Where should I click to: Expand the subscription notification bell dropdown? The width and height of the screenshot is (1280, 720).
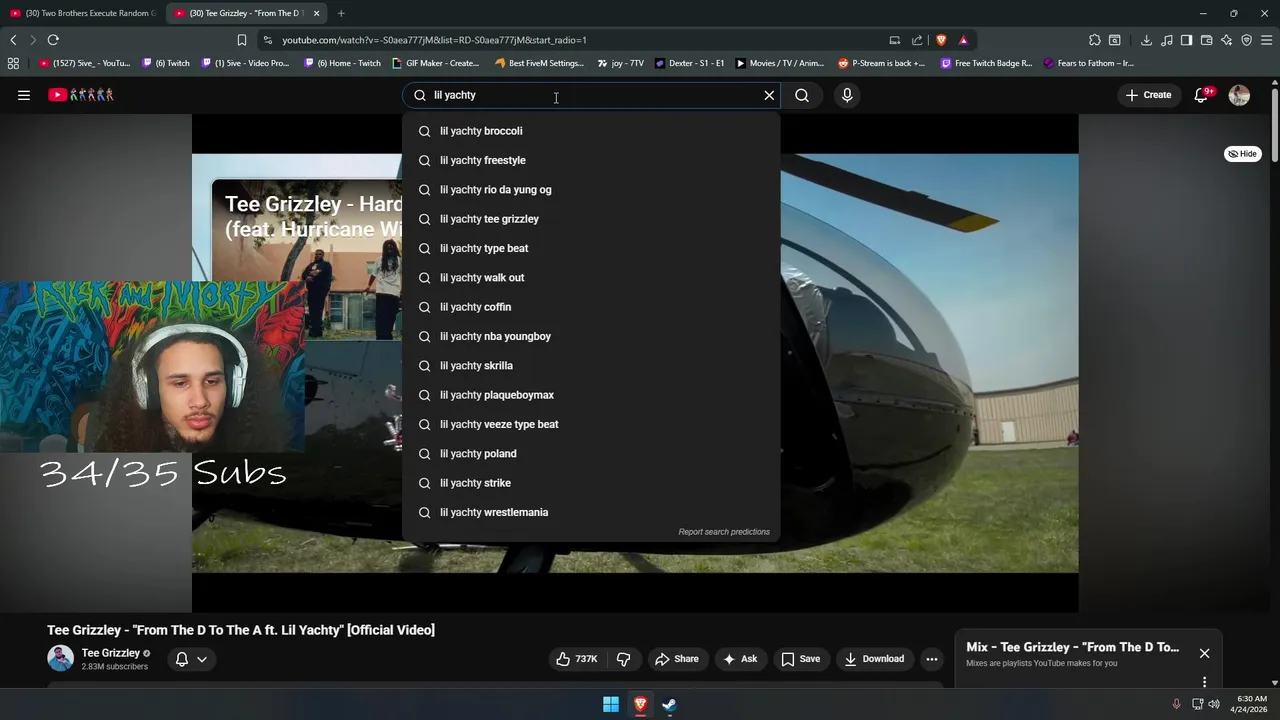(x=191, y=659)
